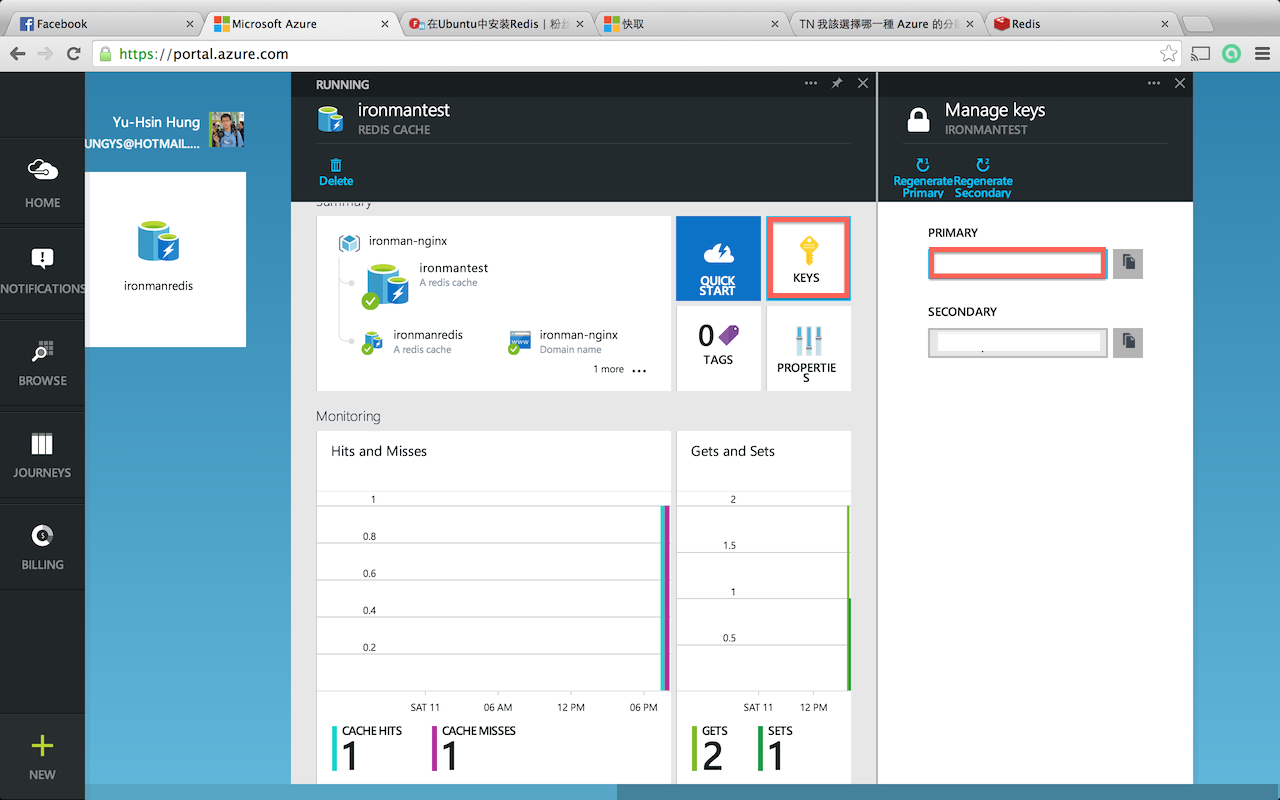Open the Chrome hamburger menu
The image size is (1280, 800).
1262,54
